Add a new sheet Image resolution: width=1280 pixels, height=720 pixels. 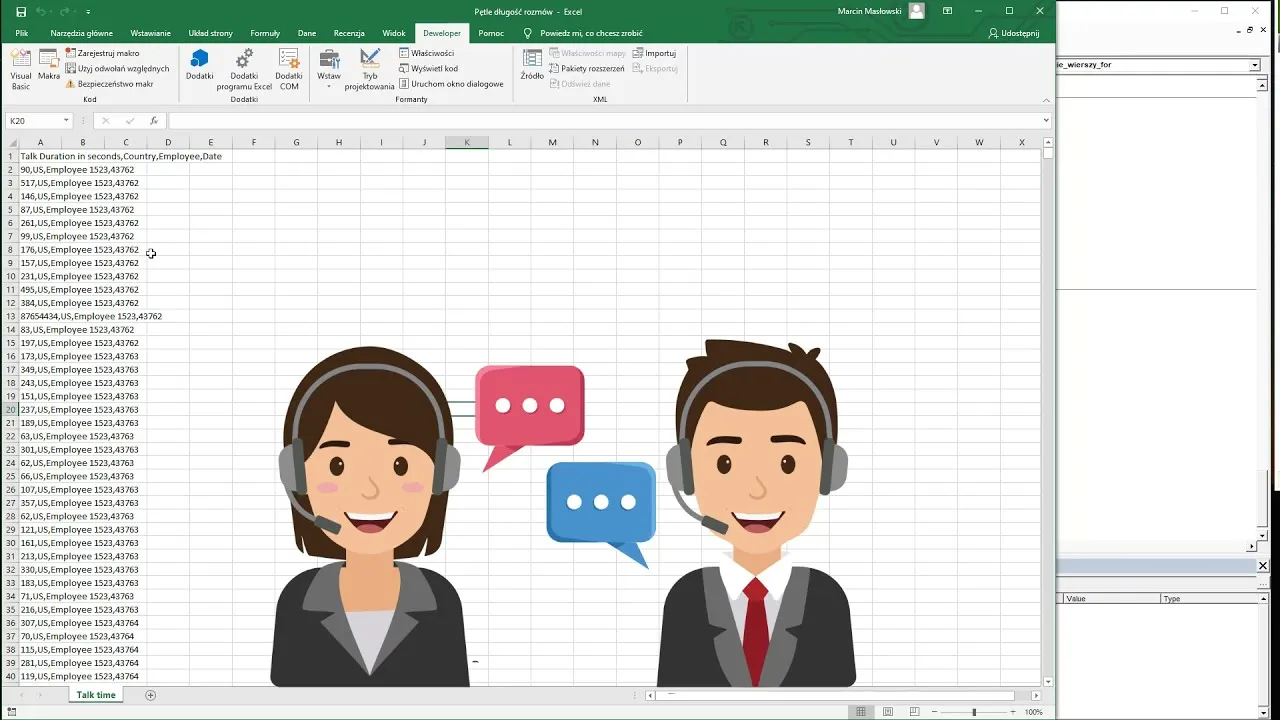[151, 695]
